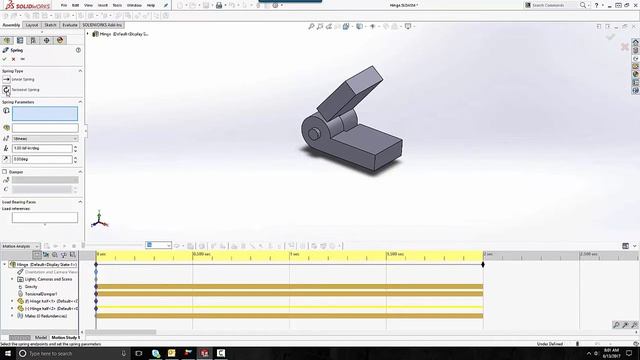Click Zoom to Area in view toolbar
This screenshot has height=360, width=640.
click(320, 27)
